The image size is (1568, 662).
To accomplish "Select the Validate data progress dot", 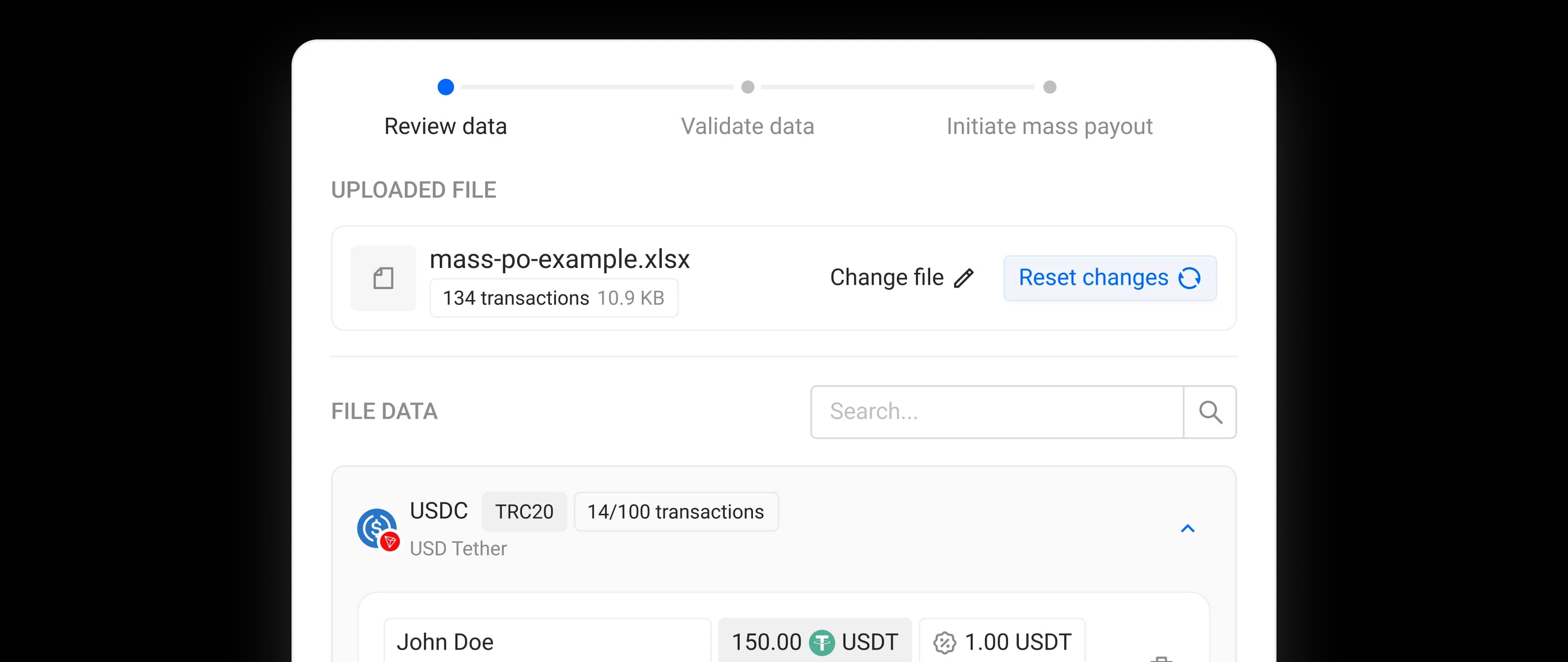I will tap(748, 87).
